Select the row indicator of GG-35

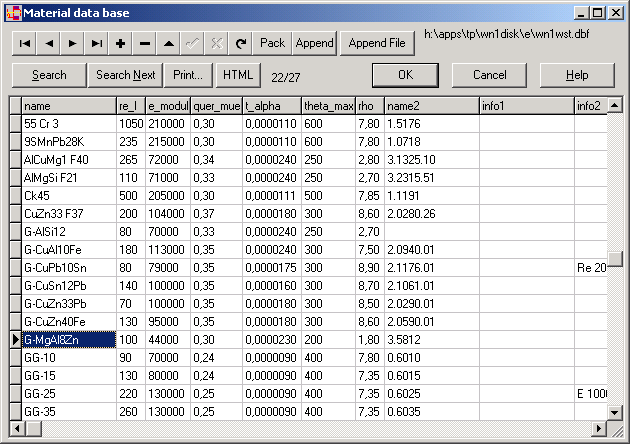pyautogui.click(x=16, y=412)
